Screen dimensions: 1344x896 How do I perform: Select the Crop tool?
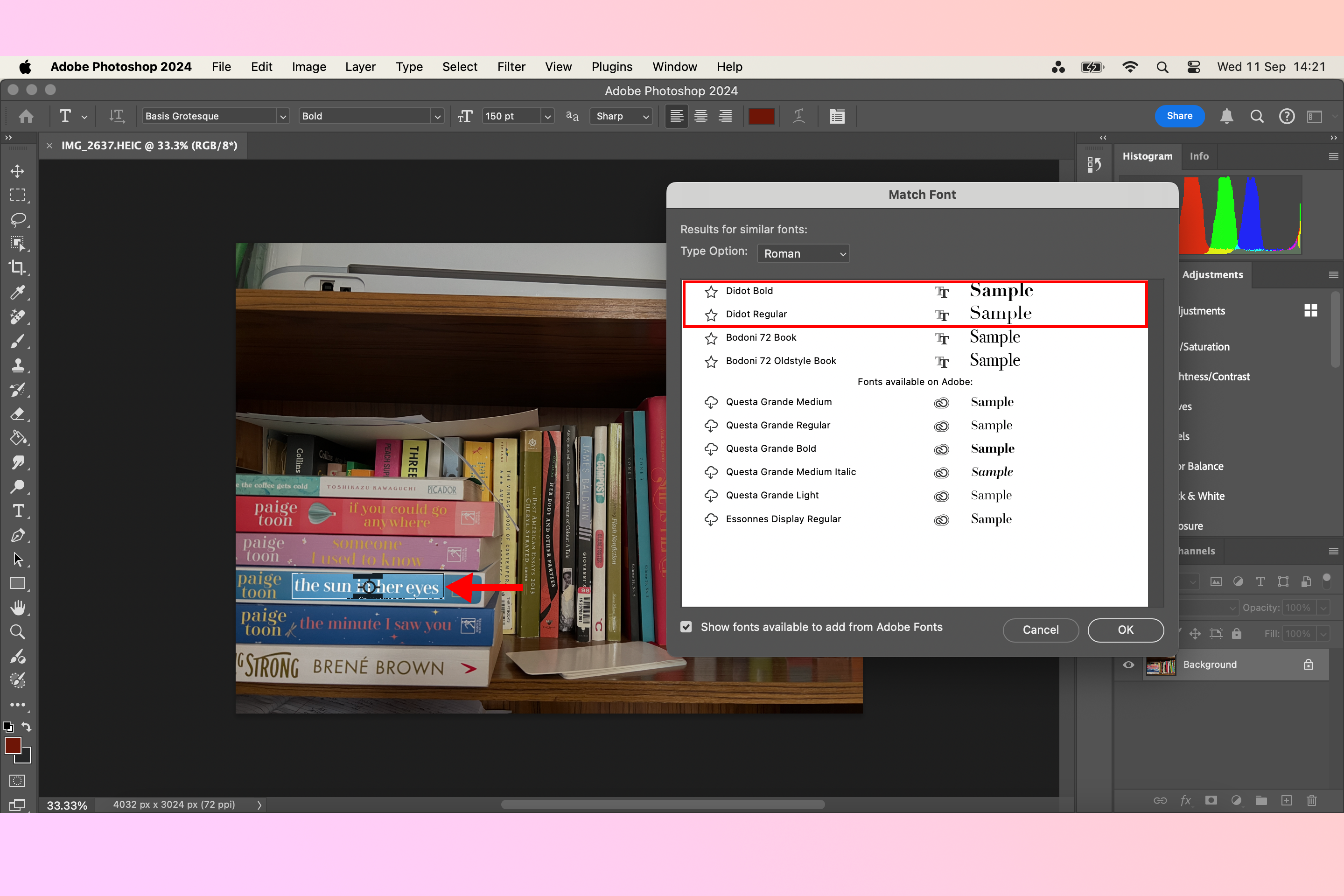(17, 267)
